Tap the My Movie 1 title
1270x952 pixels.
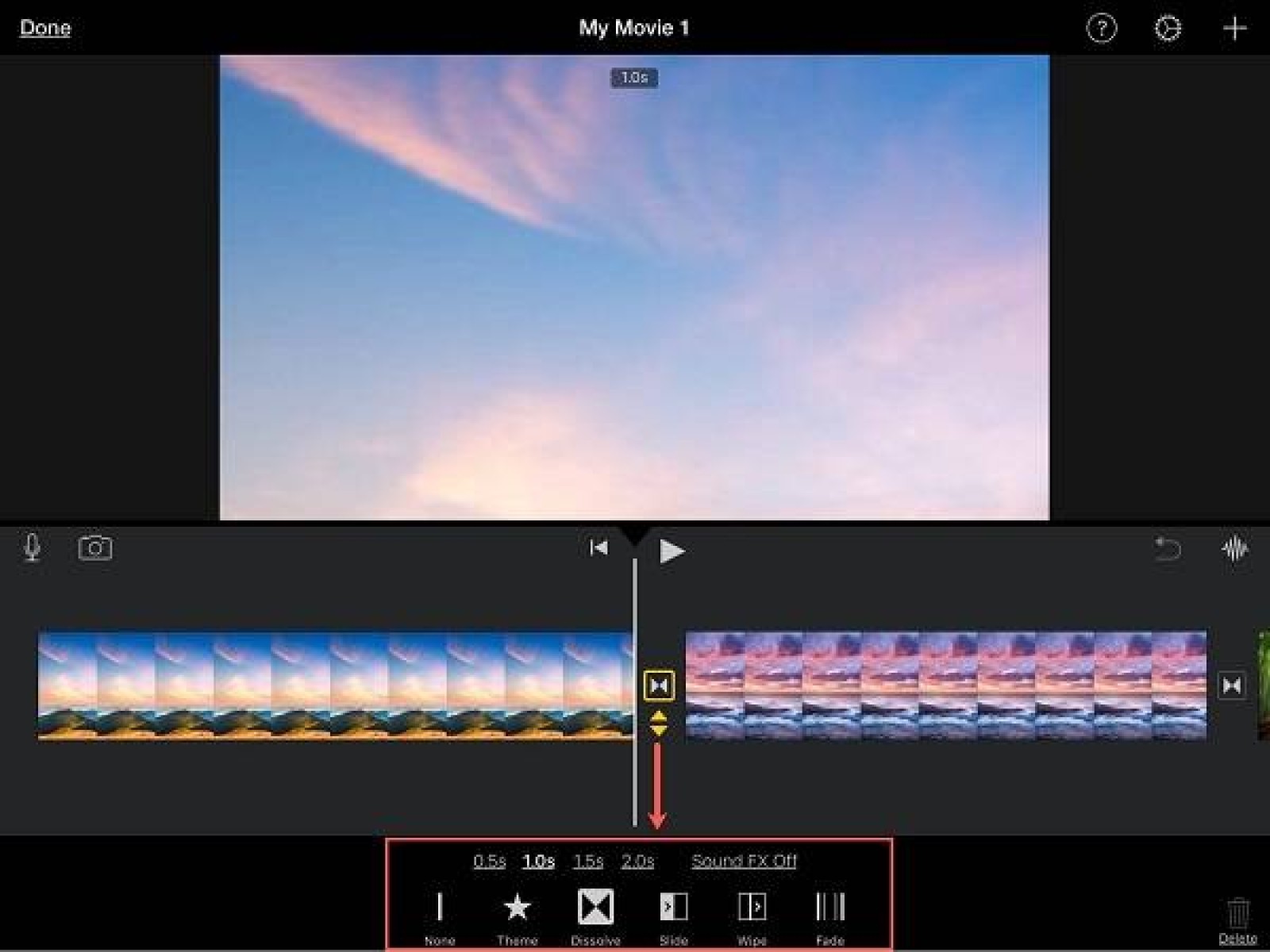(x=634, y=28)
